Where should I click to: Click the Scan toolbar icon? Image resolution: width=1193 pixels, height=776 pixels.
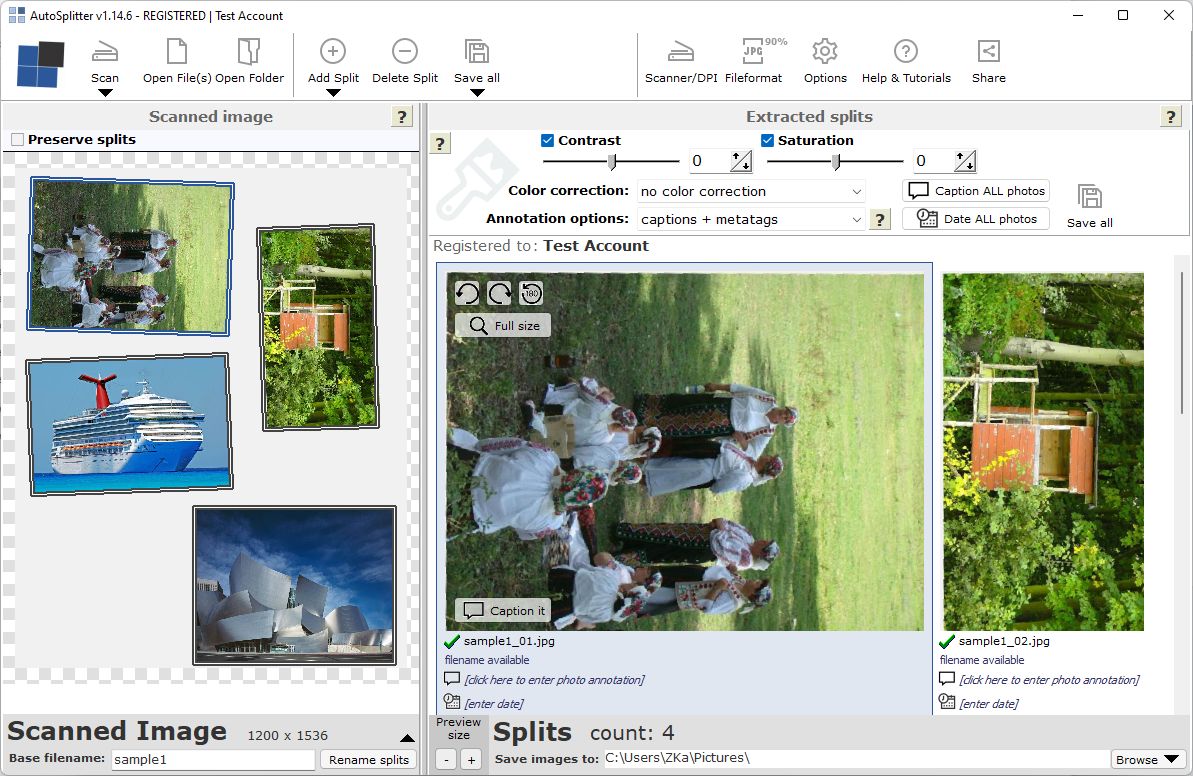(105, 52)
